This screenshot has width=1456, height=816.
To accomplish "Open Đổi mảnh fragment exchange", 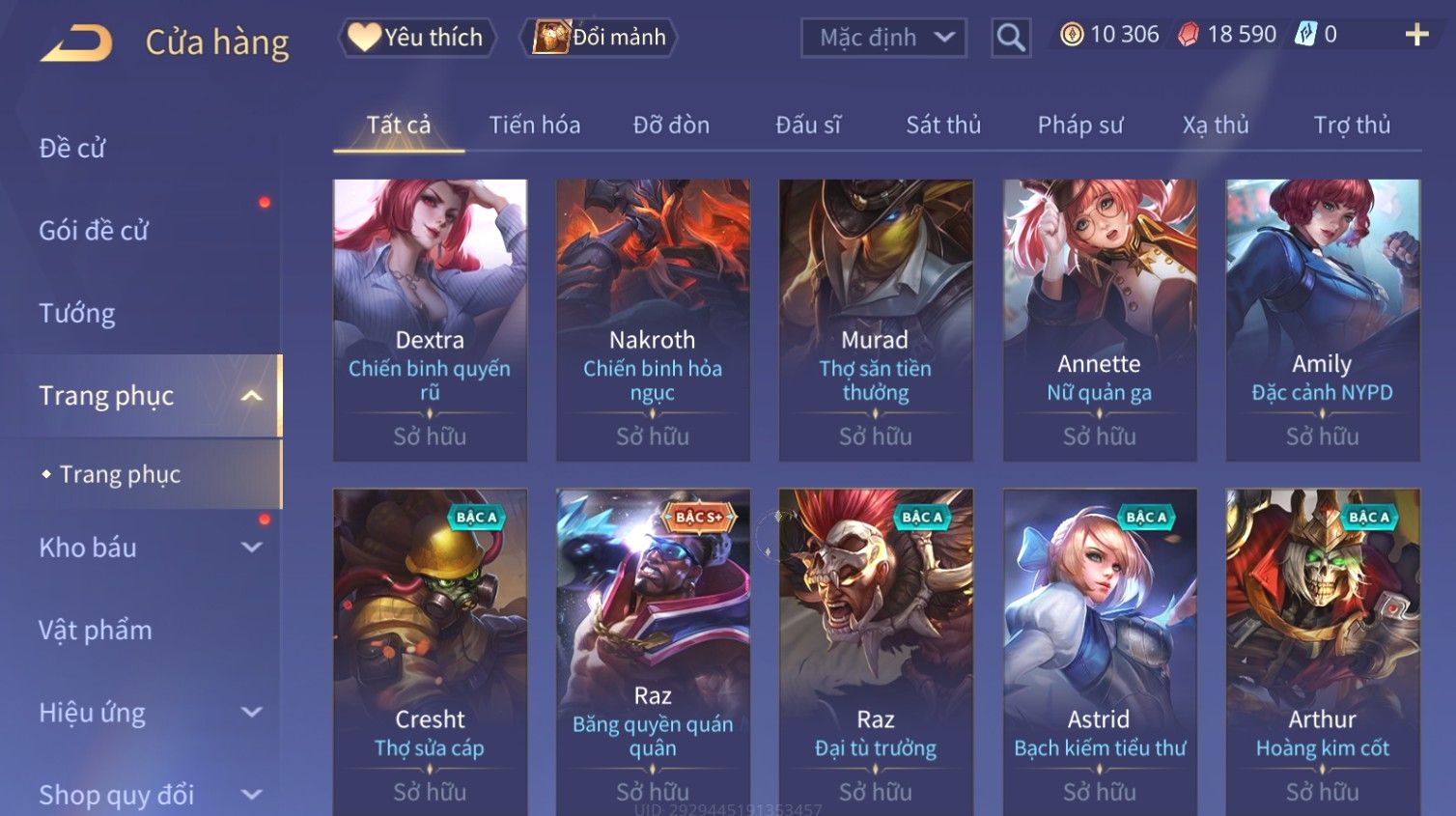I will click(x=599, y=38).
